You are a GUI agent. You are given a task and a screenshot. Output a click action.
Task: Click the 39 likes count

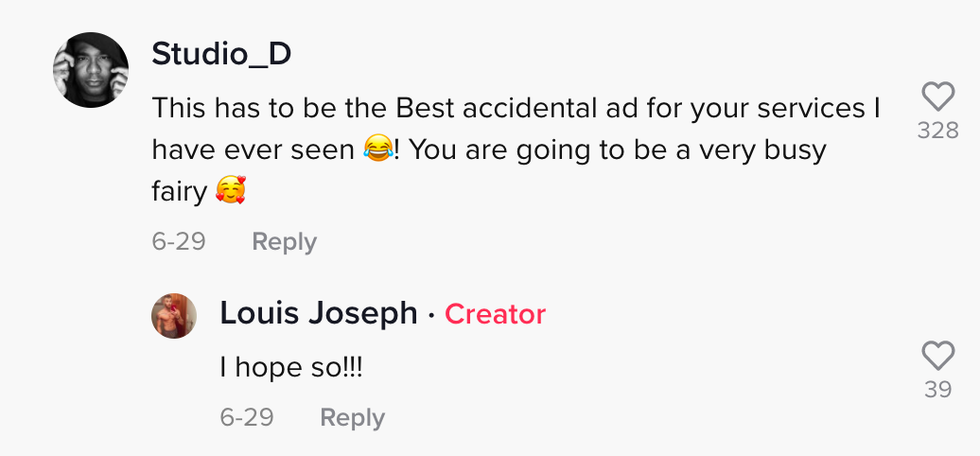(x=937, y=390)
